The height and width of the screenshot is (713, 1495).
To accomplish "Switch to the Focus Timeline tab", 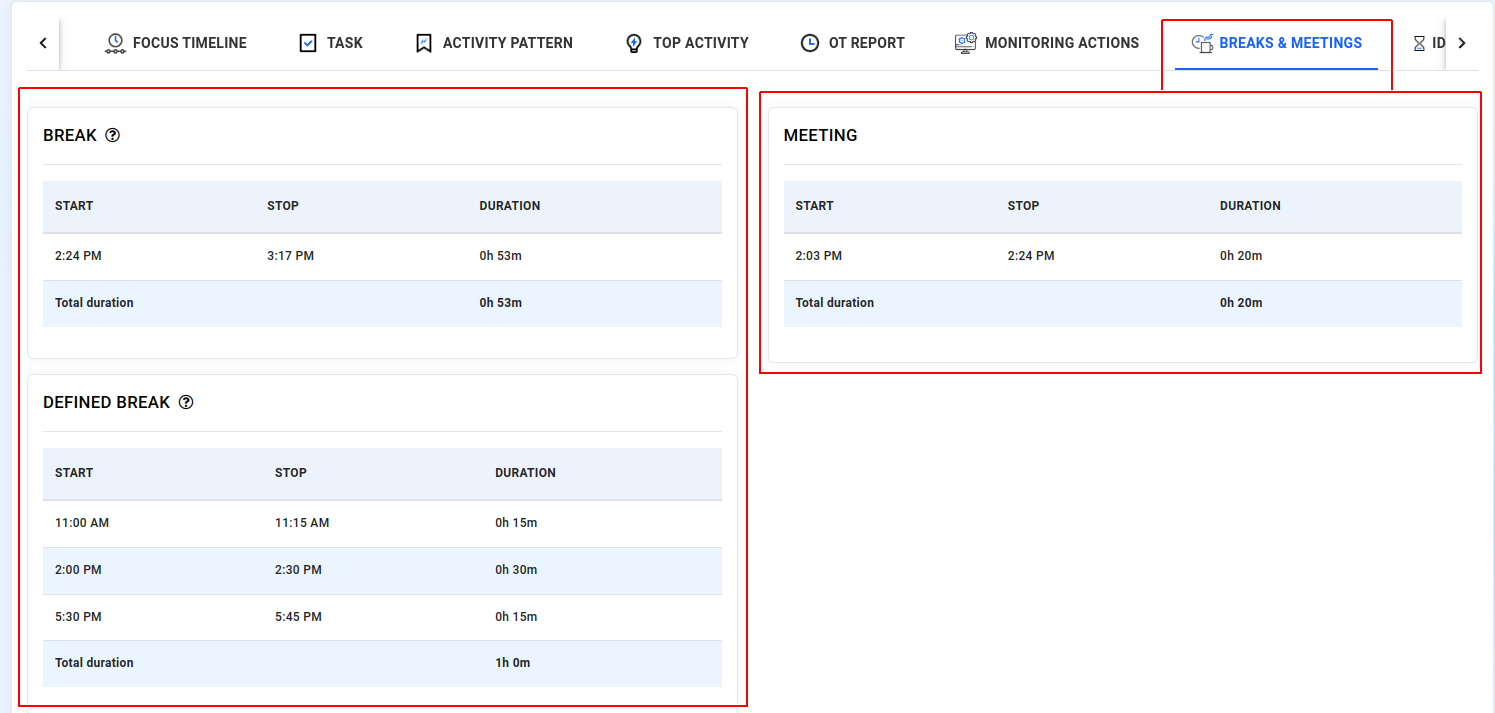I will (189, 43).
